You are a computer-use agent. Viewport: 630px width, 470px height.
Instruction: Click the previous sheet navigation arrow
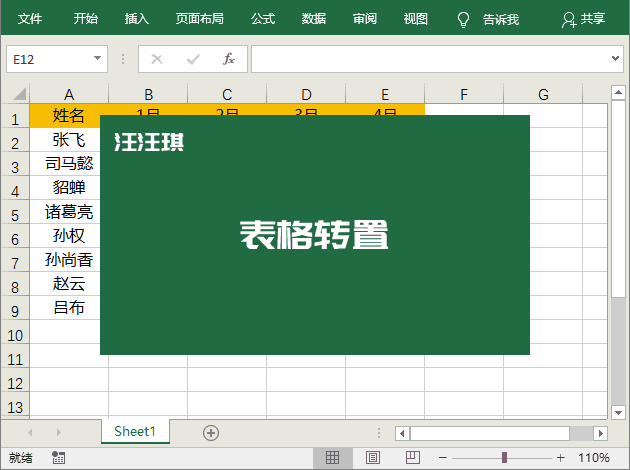click(x=30, y=433)
